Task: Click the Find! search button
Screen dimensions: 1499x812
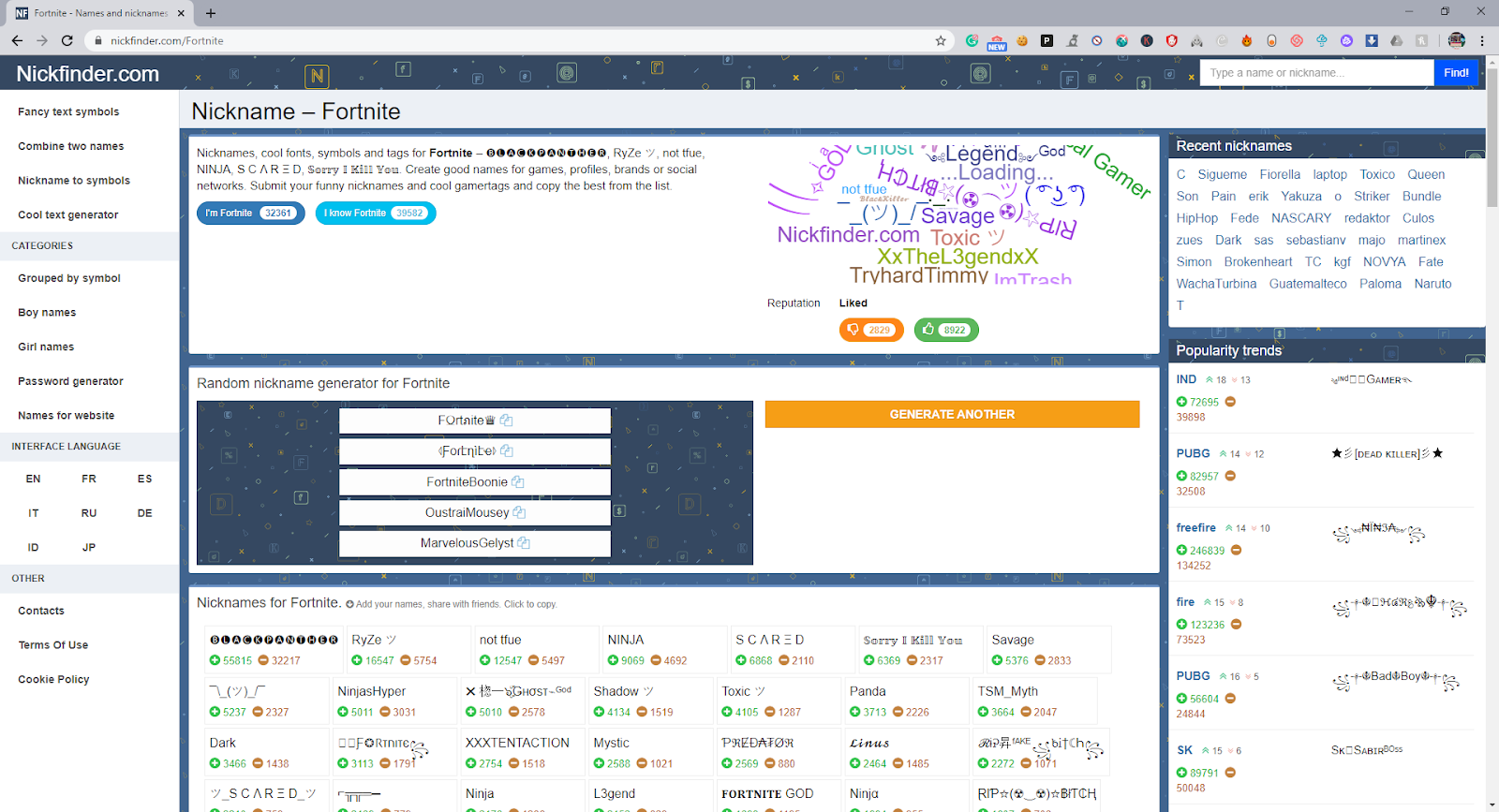Action: (1456, 72)
